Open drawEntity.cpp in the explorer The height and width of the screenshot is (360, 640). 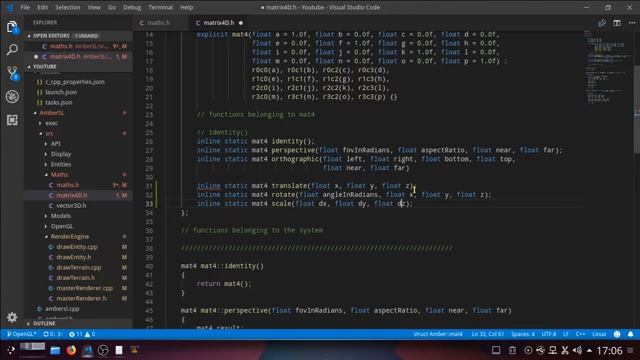pyautogui.click(x=77, y=247)
